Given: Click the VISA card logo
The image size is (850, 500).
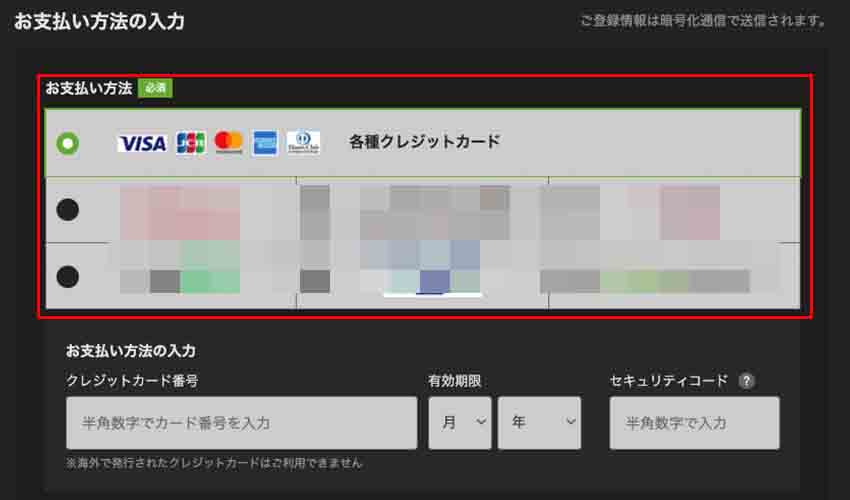Looking at the screenshot, I should 143,144.
